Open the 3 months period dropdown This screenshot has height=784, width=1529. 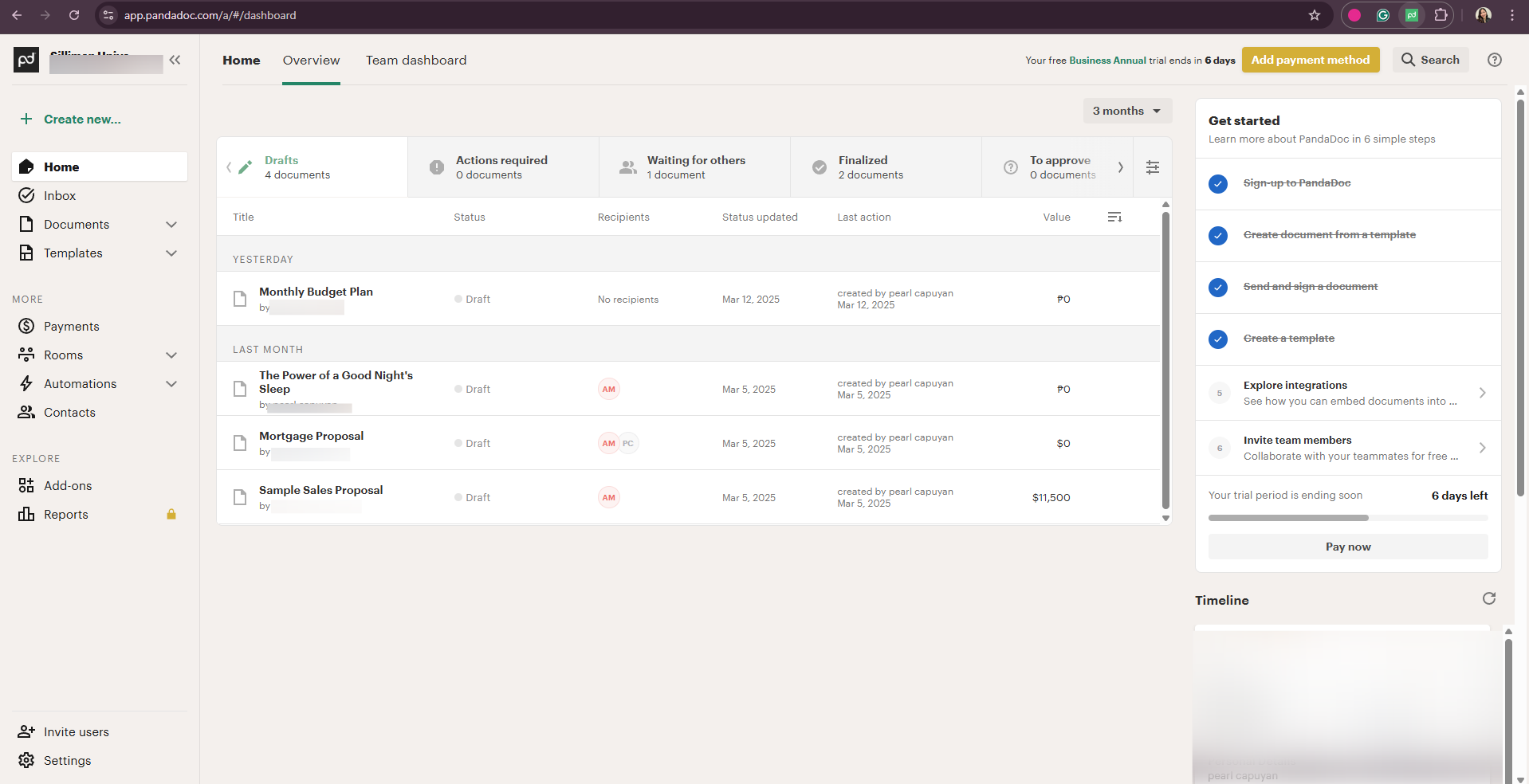pyautogui.click(x=1126, y=111)
